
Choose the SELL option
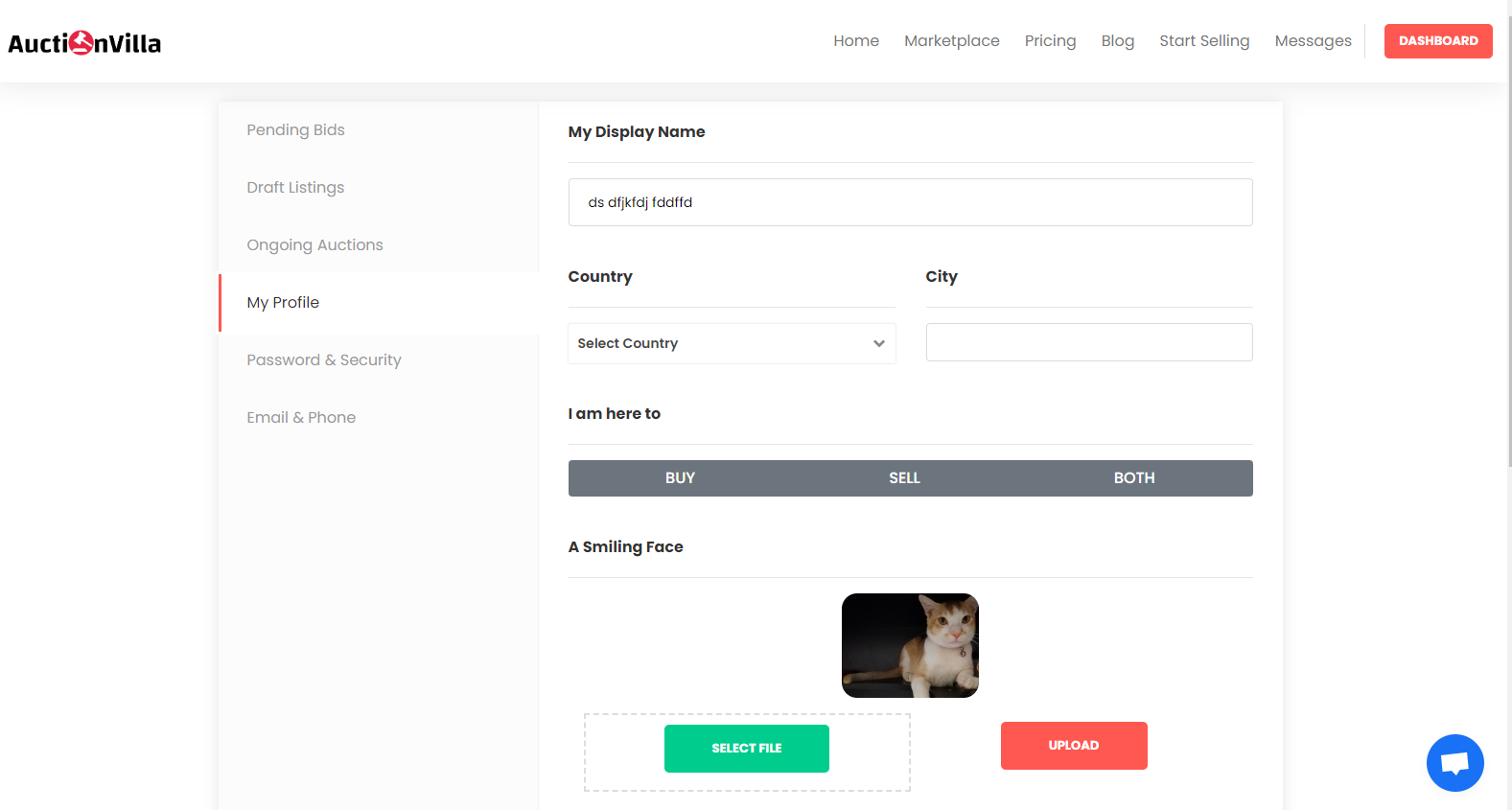coord(904,478)
